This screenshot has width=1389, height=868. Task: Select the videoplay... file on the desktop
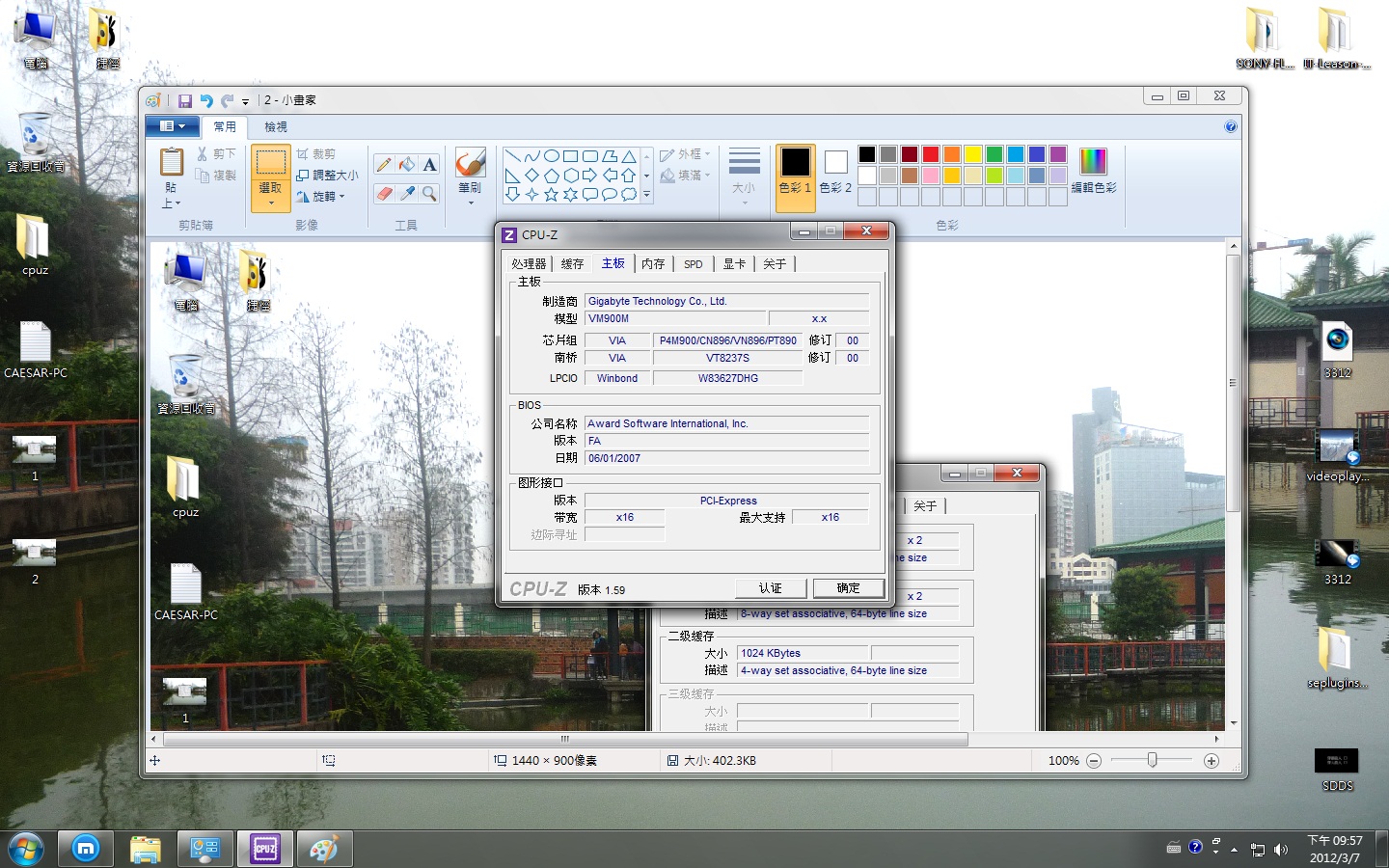pyautogui.click(x=1337, y=456)
